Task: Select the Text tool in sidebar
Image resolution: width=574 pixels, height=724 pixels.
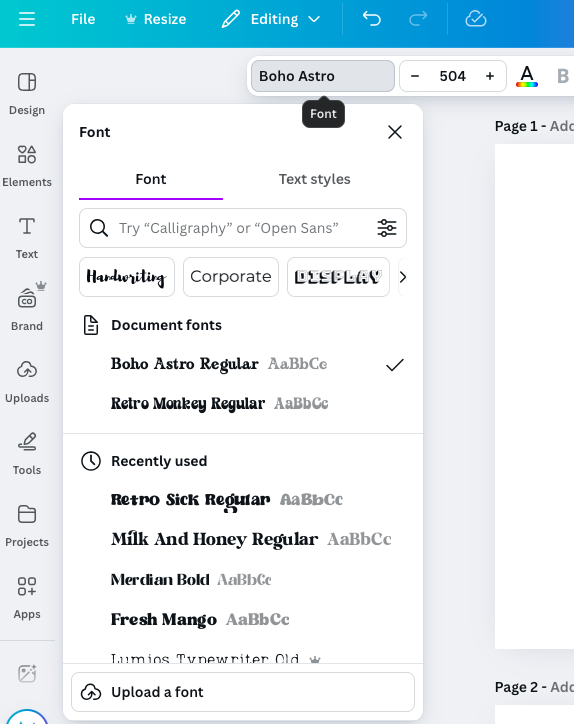Action: pyautogui.click(x=27, y=239)
